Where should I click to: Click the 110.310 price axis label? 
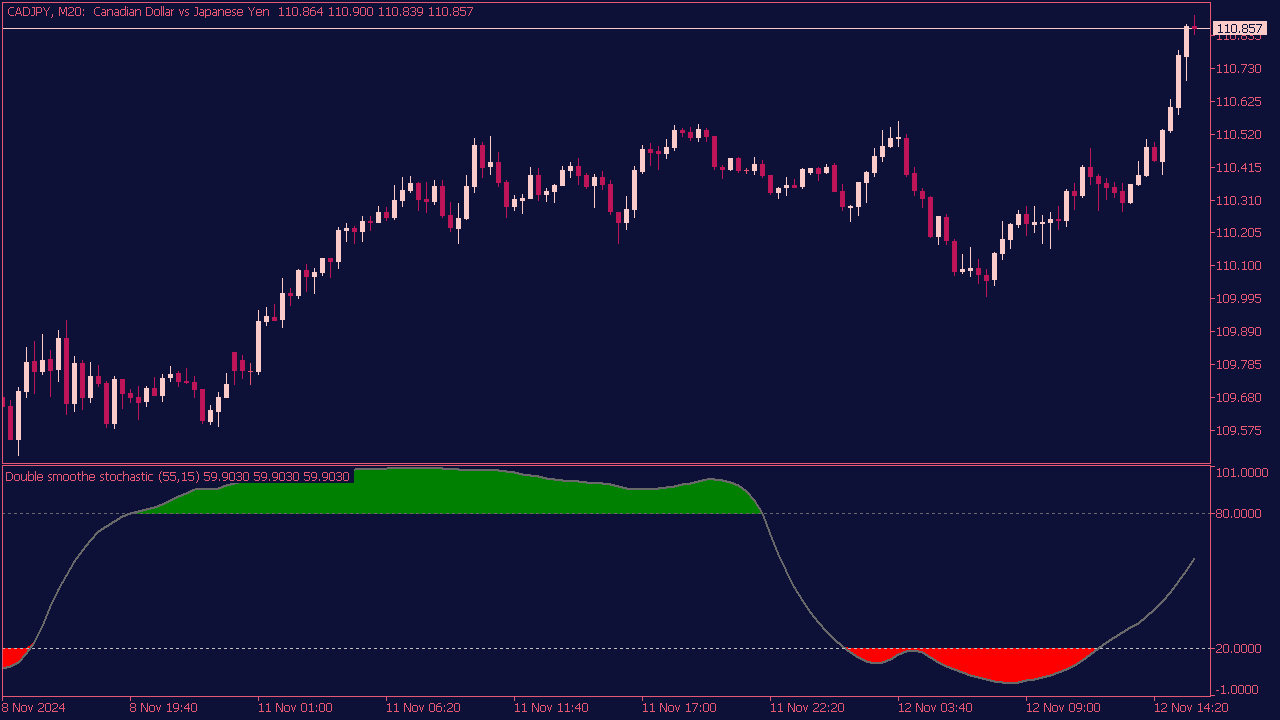1238,200
